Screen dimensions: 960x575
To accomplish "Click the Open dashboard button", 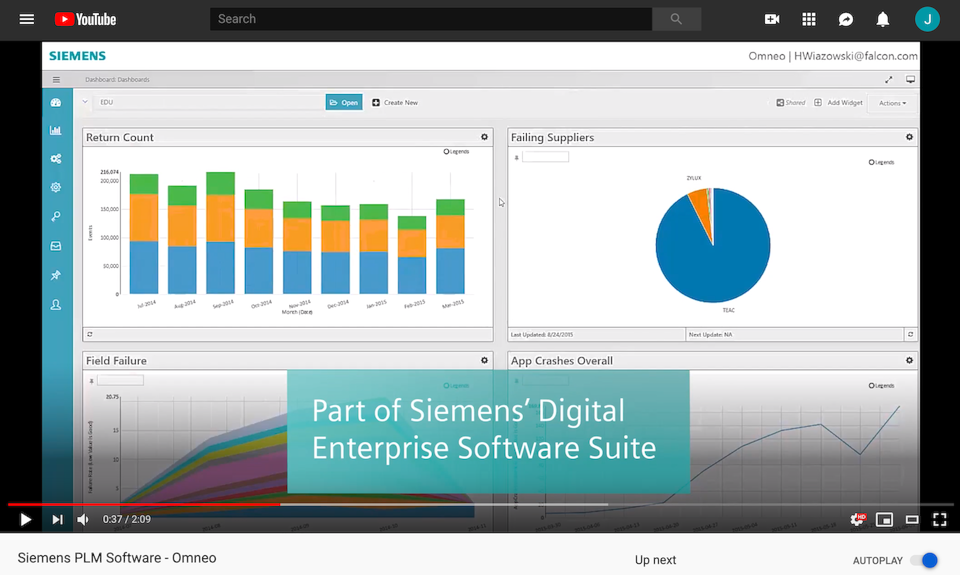I will 344,102.
